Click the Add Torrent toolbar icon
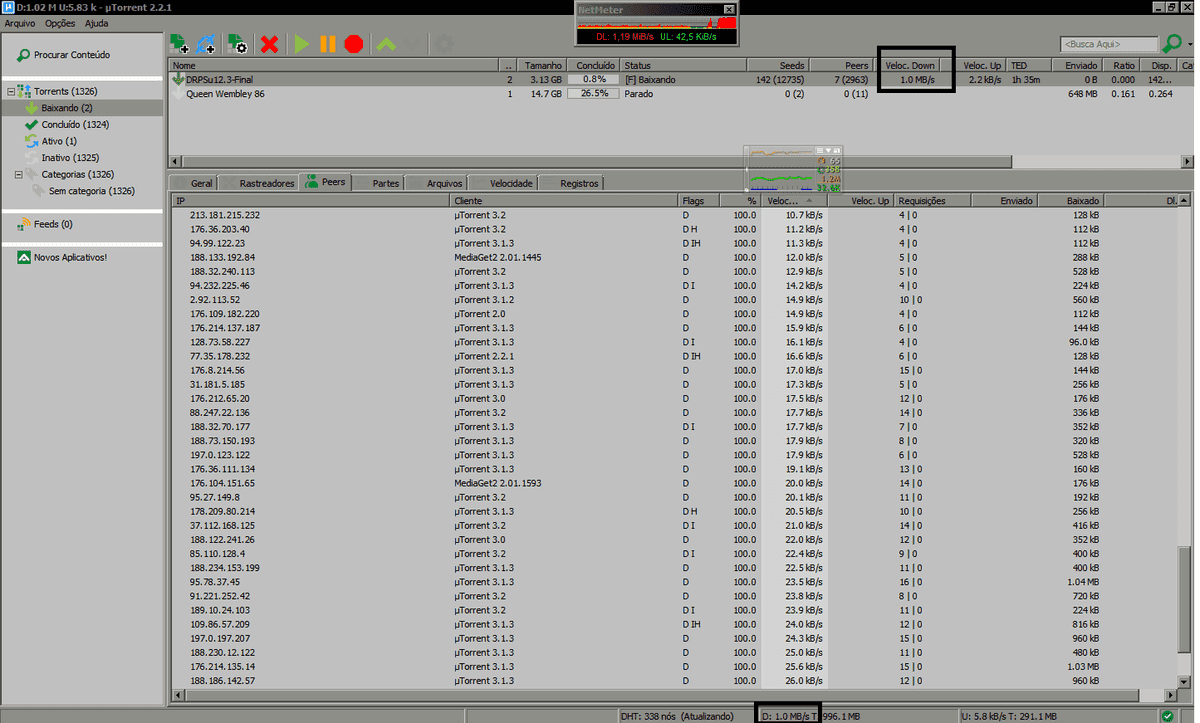Image resolution: width=1200 pixels, height=723 pixels. pyautogui.click(x=180, y=44)
